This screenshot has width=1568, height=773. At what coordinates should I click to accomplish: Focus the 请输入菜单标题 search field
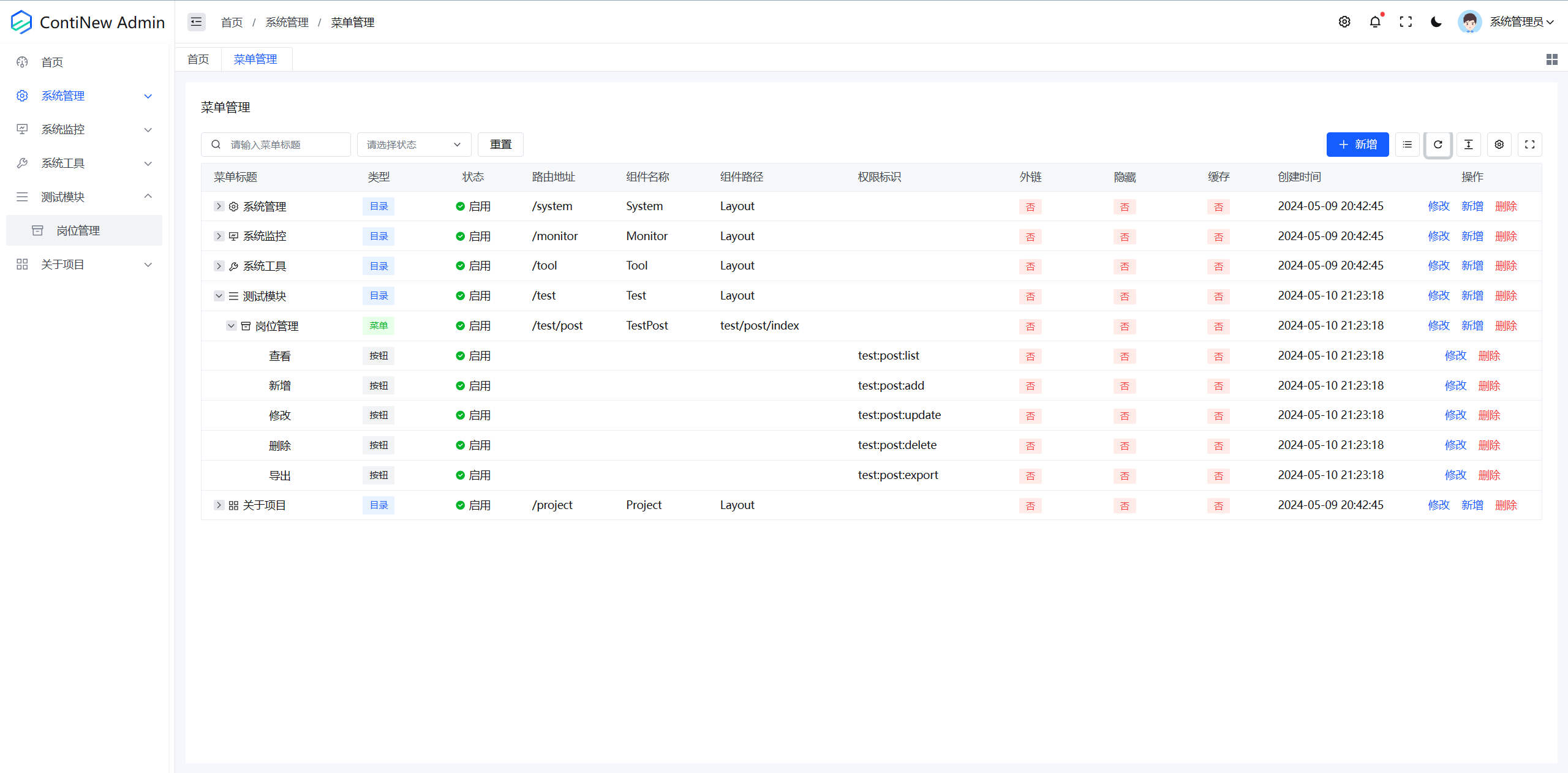(276, 145)
